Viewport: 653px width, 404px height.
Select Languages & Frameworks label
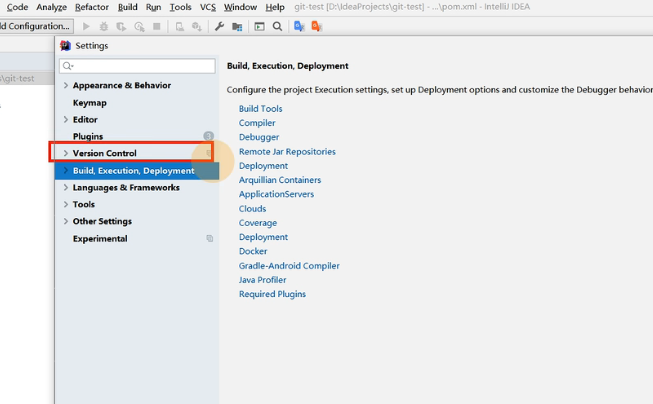126,187
